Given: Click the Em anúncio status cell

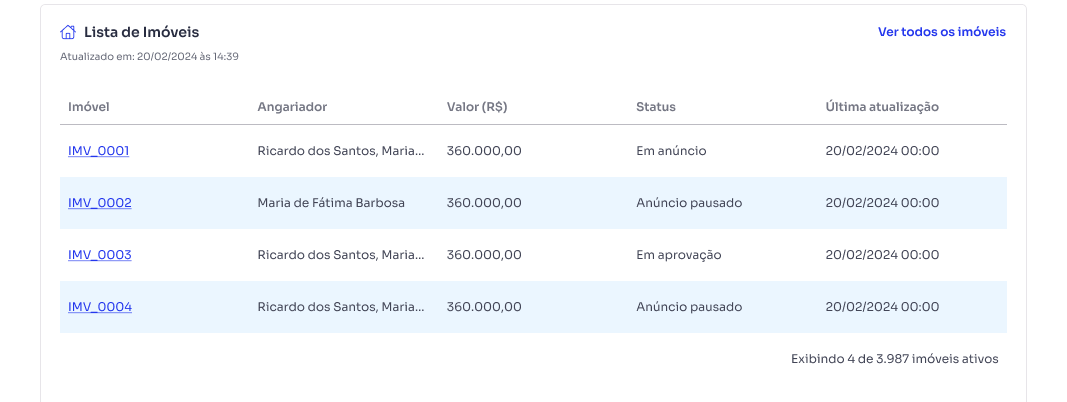Looking at the screenshot, I should (671, 151).
